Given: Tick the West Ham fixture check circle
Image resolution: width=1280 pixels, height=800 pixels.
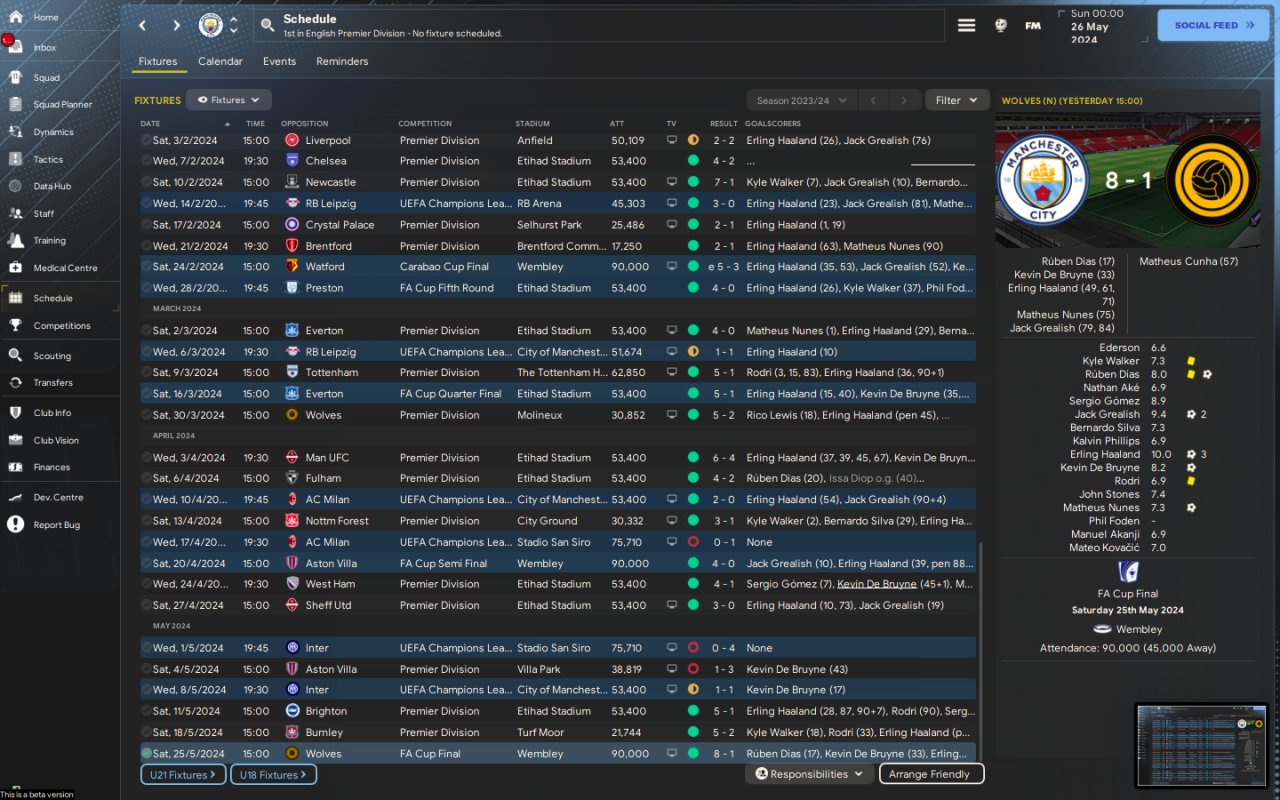Looking at the screenshot, I should [x=146, y=584].
